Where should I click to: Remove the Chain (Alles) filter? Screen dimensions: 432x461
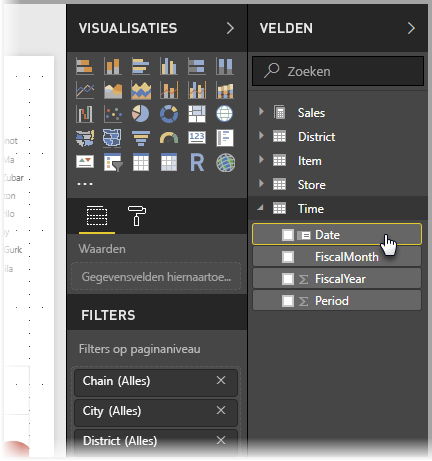coord(221,380)
